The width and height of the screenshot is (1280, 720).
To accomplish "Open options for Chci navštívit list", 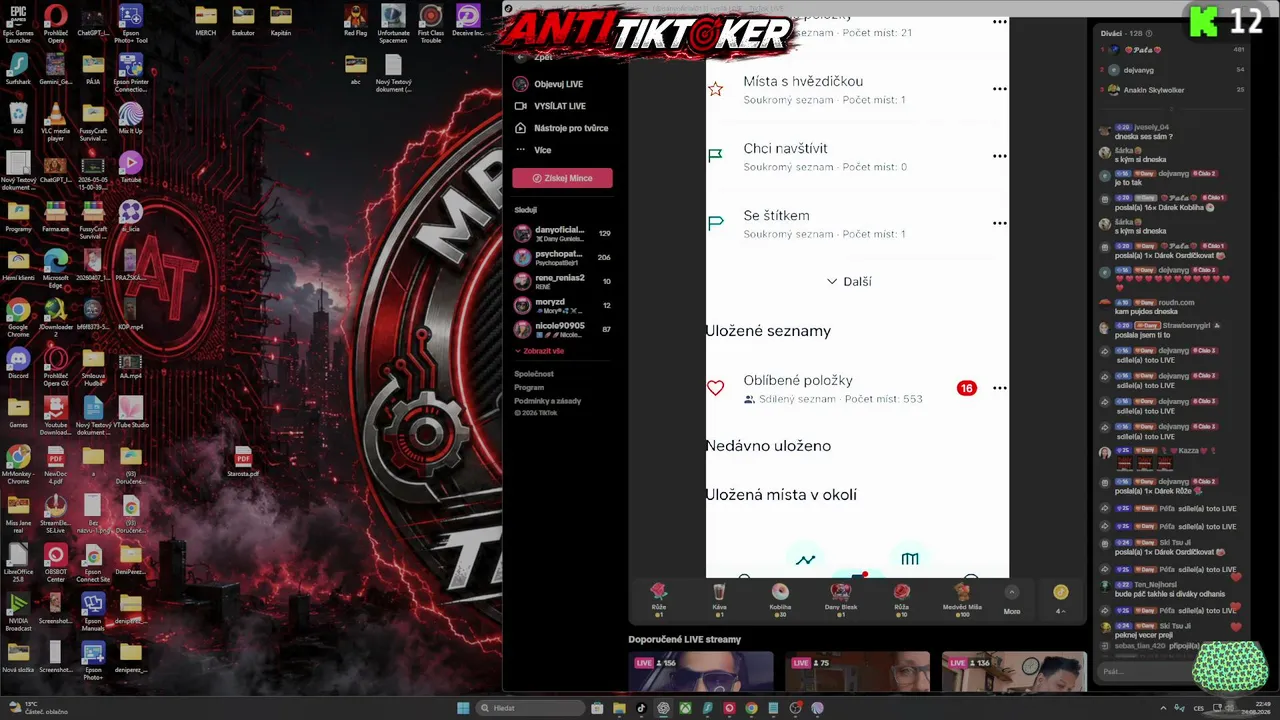I will click(999, 156).
